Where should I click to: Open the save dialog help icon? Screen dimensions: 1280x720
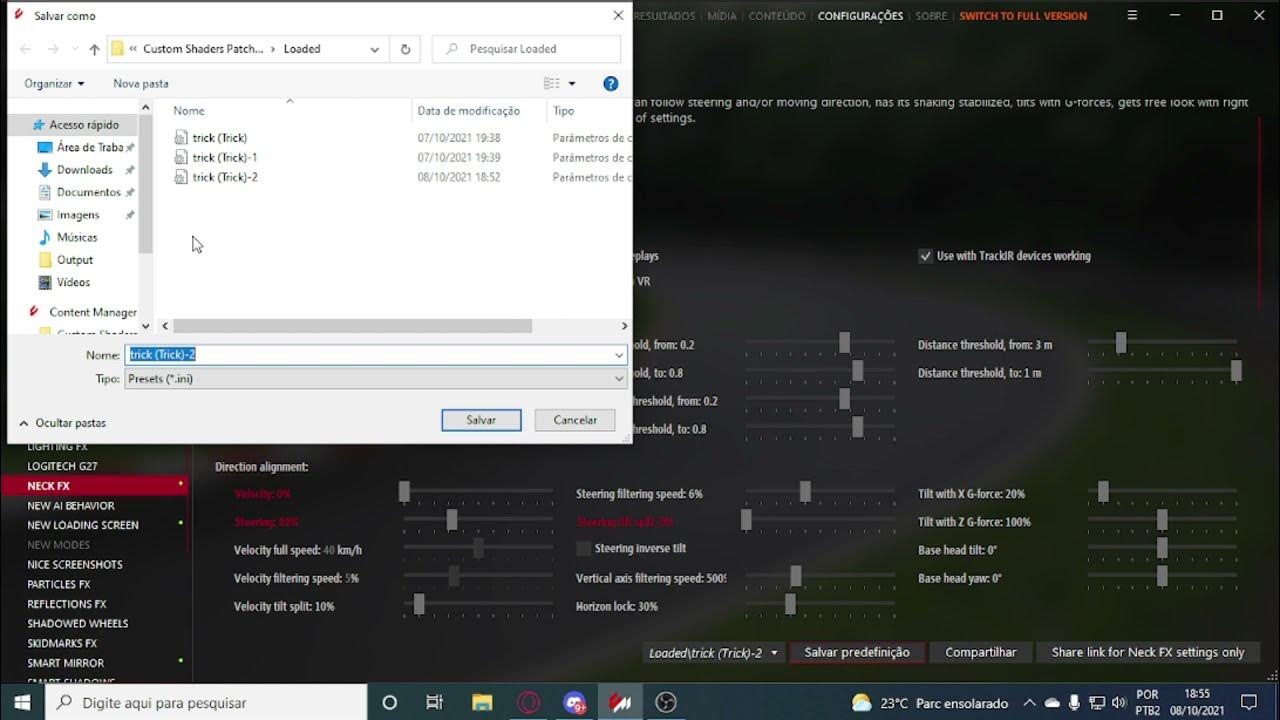(x=611, y=84)
